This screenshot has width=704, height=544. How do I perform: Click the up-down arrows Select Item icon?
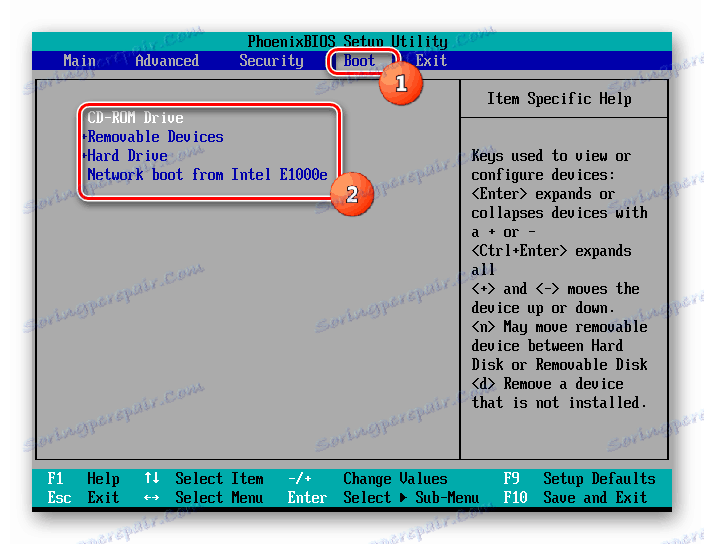pyautogui.click(x=152, y=478)
